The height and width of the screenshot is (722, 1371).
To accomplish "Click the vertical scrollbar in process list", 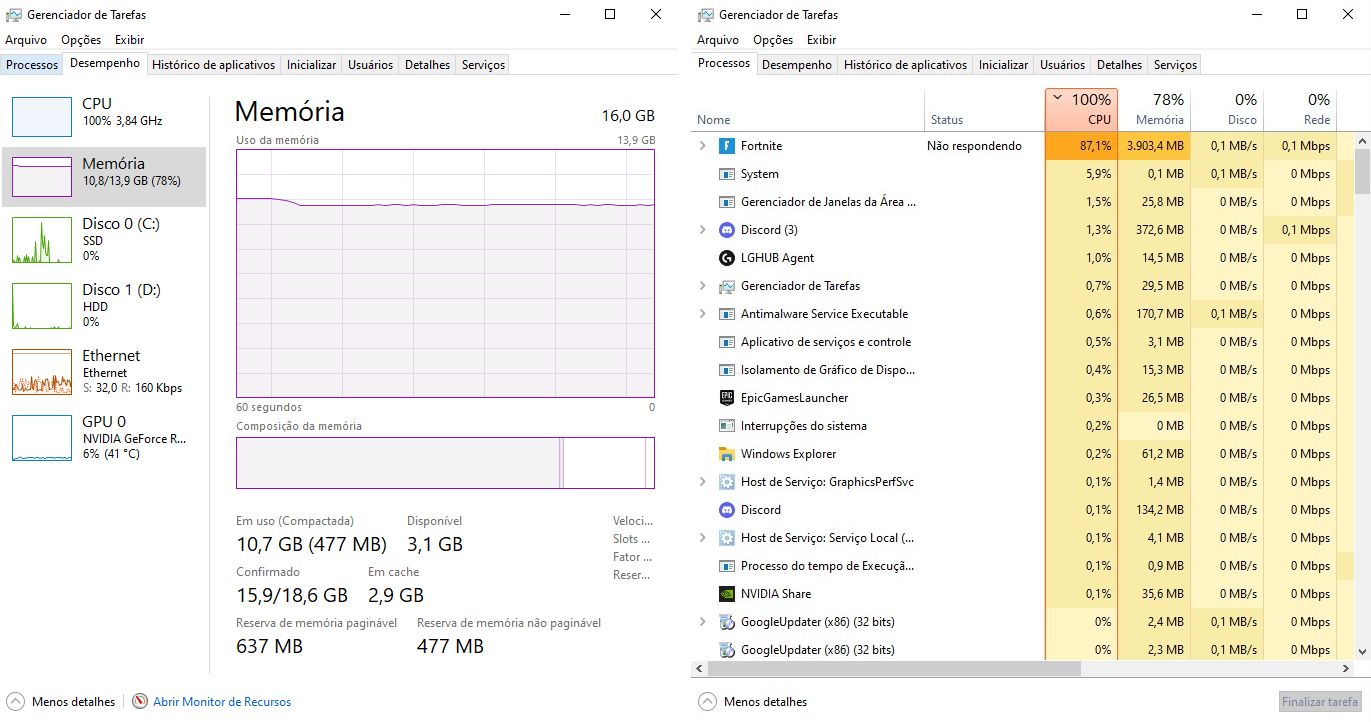I will [1362, 172].
